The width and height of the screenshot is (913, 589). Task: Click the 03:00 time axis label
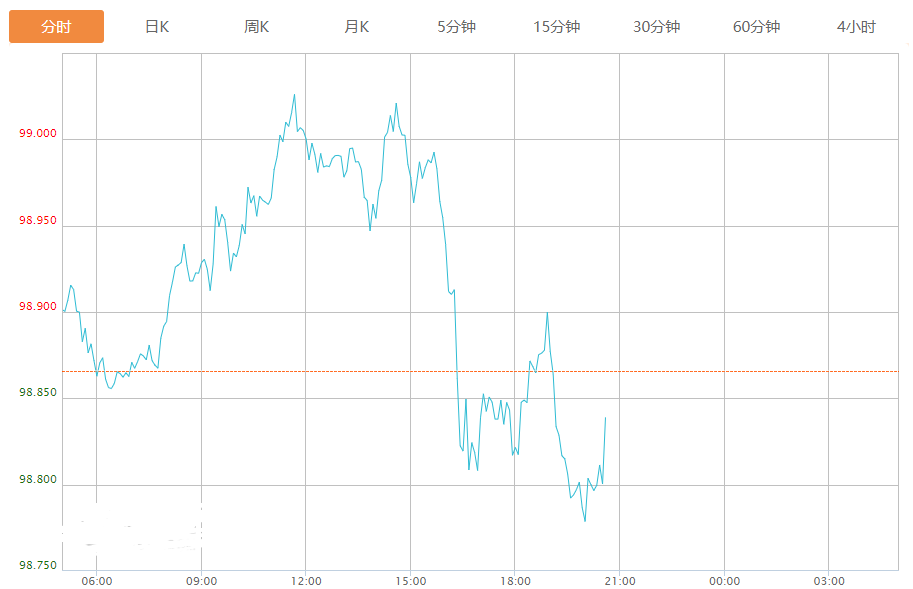coord(829,581)
